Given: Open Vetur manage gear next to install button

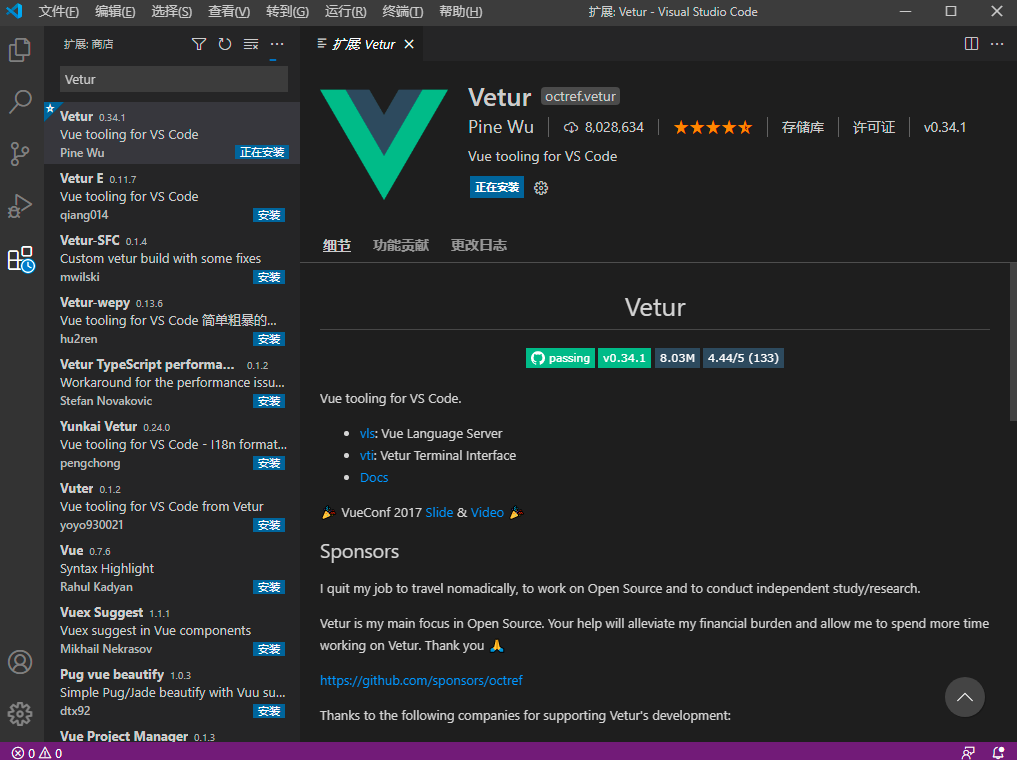Looking at the screenshot, I should click(x=541, y=188).
